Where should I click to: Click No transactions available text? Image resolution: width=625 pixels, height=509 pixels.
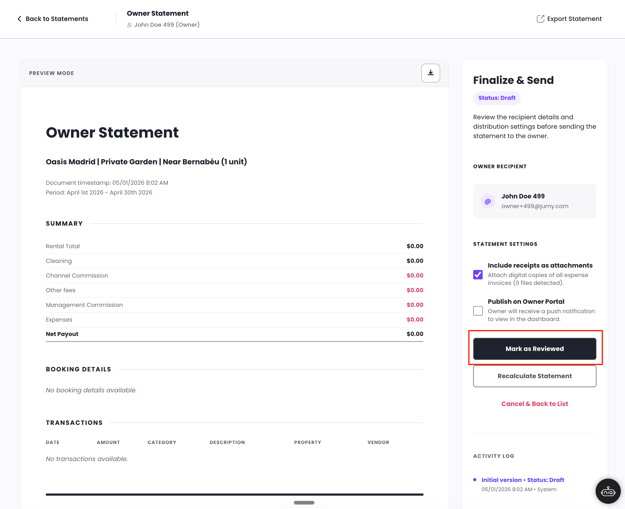point(86,459)
